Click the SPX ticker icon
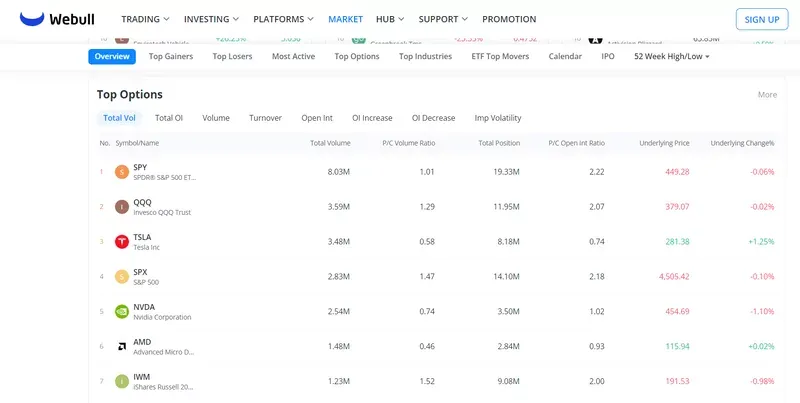Screen dimensions: 800x403 121,276
